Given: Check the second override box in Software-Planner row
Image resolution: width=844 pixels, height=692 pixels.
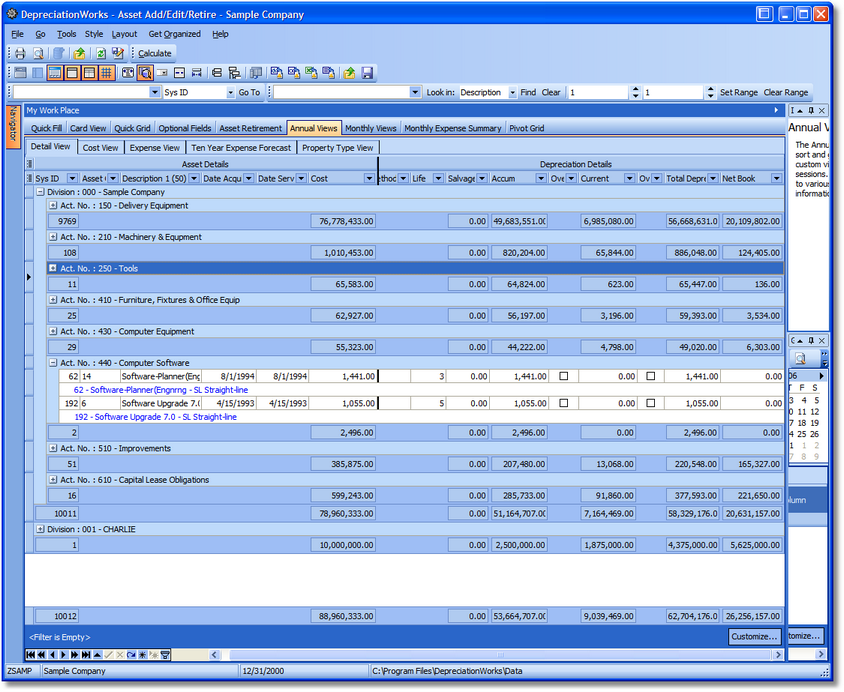Looking at the screenshot, I should click(651, 376).
